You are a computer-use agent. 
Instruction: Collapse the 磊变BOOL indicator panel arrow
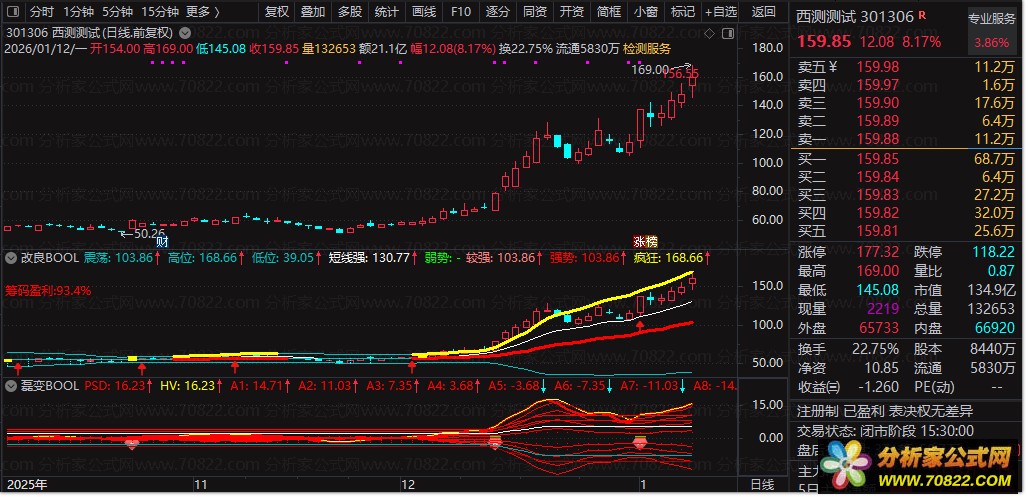pyautogui.click(x=10, y=386)
